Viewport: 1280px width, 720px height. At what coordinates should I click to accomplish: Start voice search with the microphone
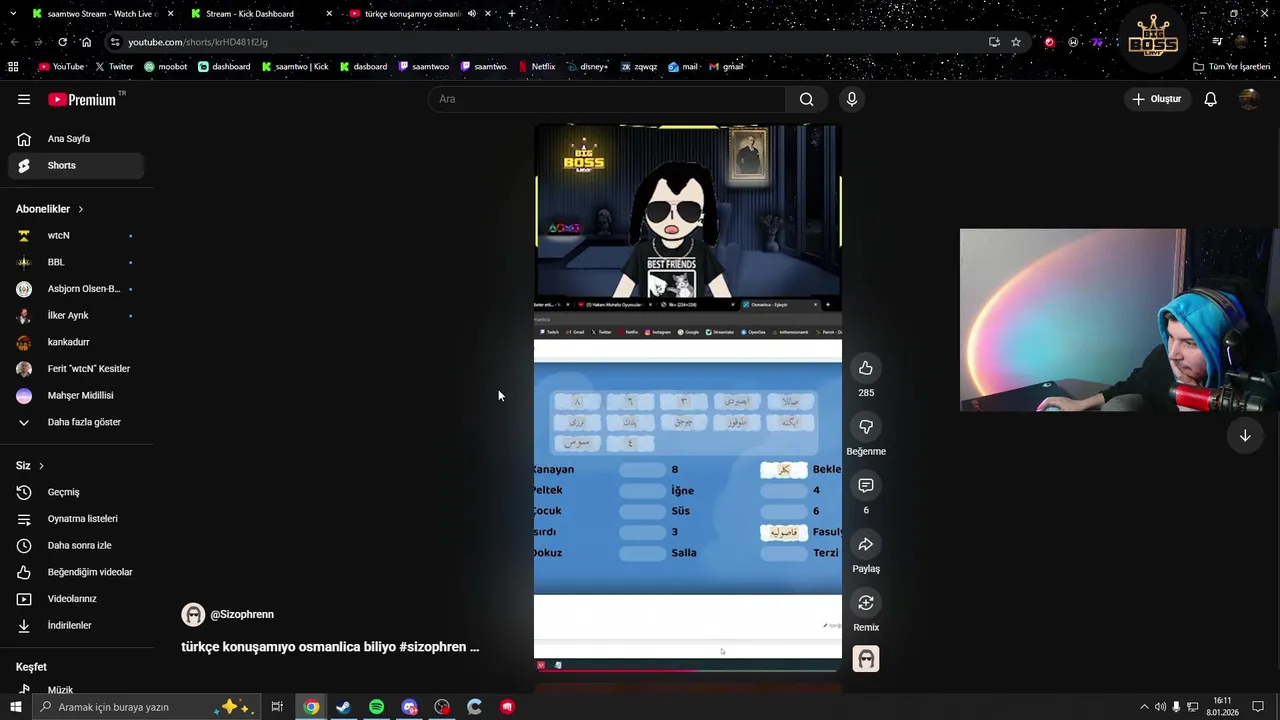tap(852, 99)
